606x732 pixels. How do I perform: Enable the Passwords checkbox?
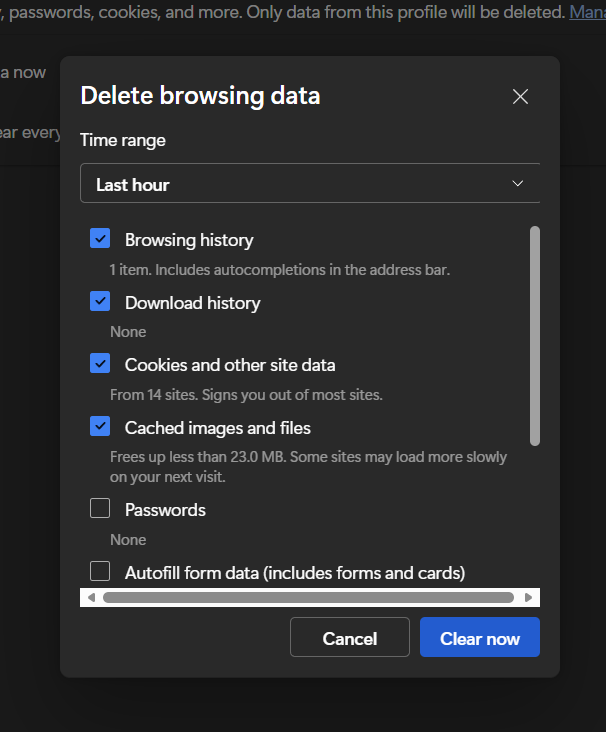pos(100,509)
